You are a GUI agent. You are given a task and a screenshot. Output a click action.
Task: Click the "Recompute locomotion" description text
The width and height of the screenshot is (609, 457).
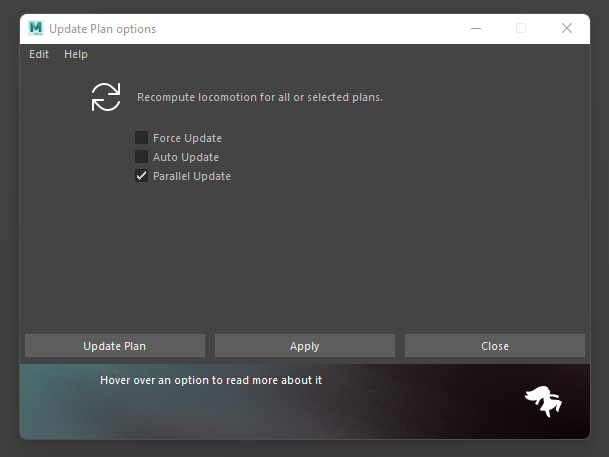coord(259,98)
